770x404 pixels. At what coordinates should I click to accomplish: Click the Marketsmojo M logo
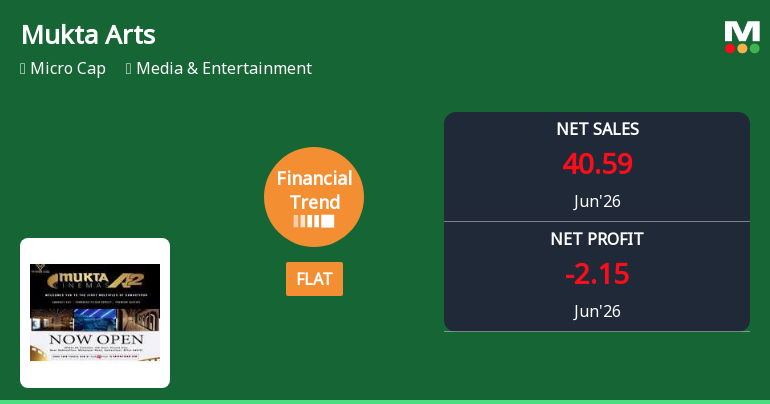click(x=742, y=37)
